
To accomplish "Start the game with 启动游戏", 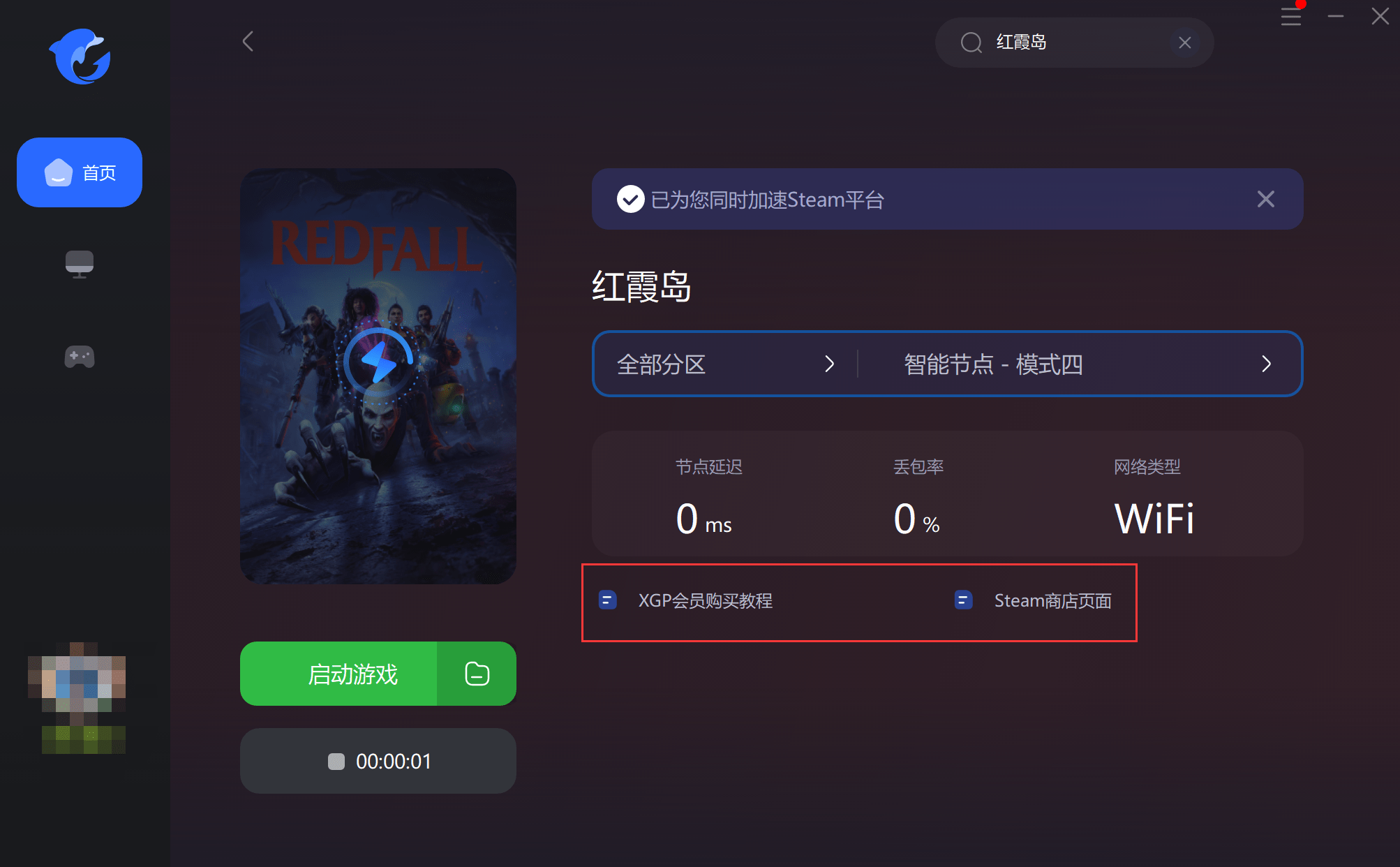I will (x=338, y=674).
